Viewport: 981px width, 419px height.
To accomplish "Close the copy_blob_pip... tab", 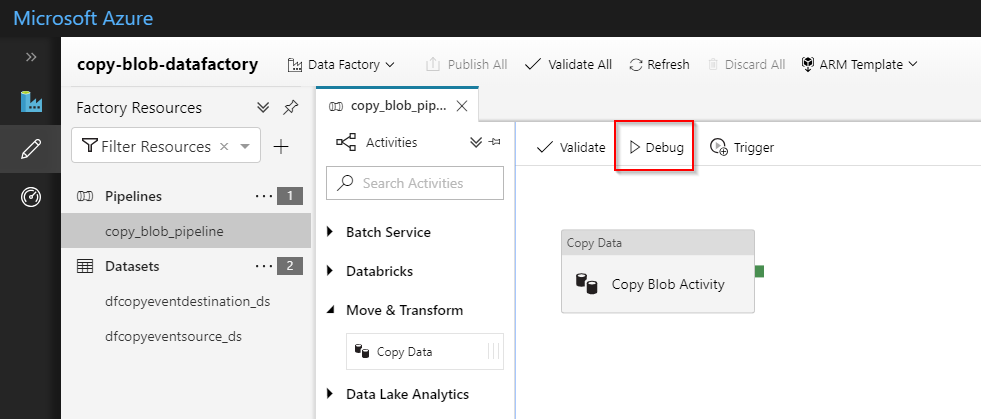I will click(462, 106).
